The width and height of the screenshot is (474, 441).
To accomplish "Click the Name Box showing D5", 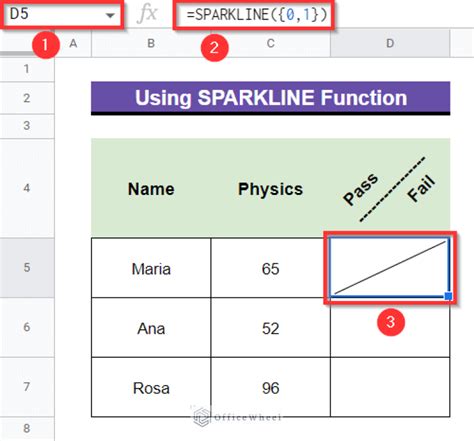I will [62, 14].
